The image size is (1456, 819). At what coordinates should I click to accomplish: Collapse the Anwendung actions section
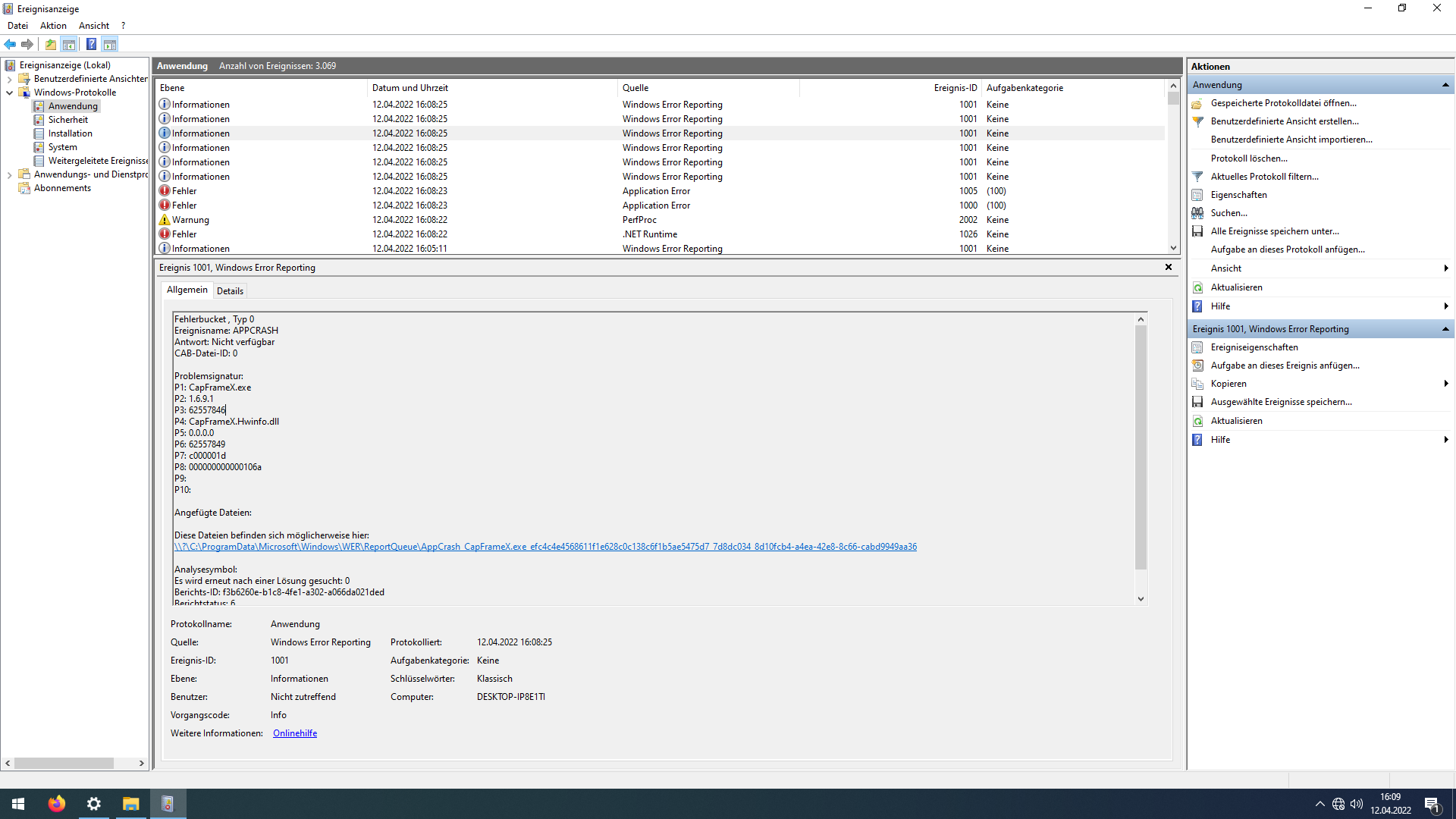click(x=1447, y=85)
